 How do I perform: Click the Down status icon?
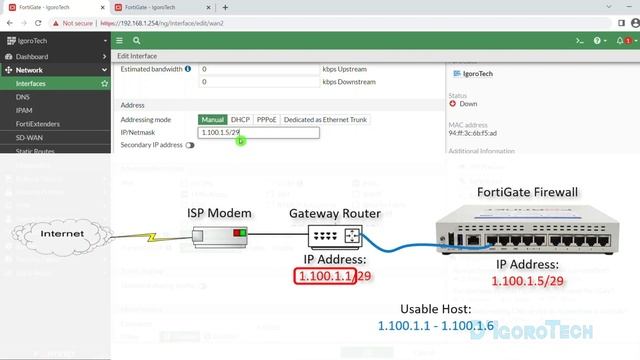tap(452, 104)
